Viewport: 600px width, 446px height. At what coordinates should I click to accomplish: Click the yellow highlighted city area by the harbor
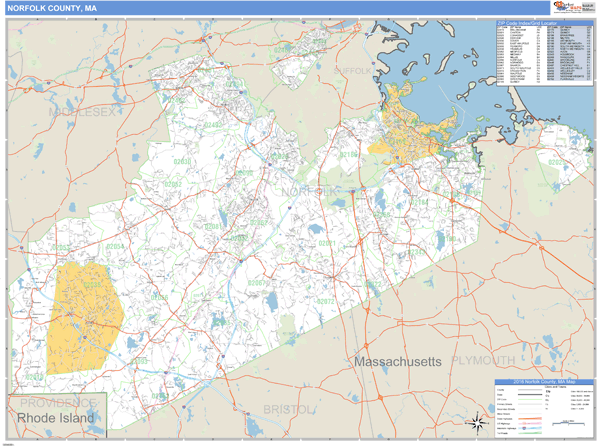pos(410,125)
